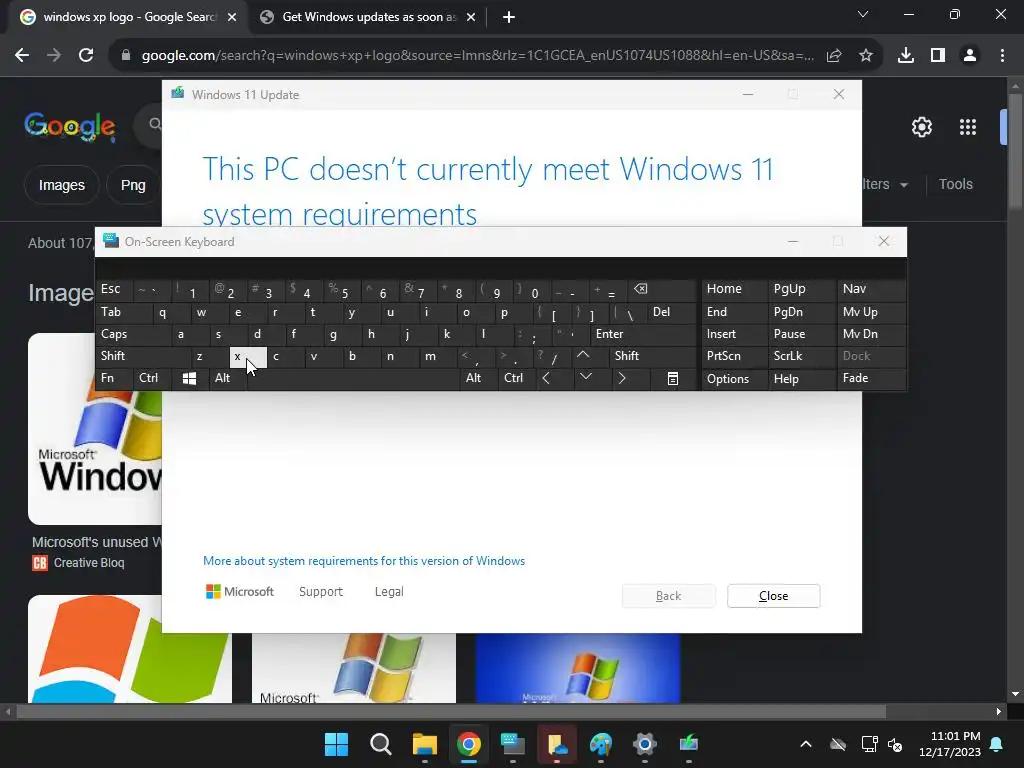Click Nav key on On-Screen Keyboard

(x=871, y=289)
